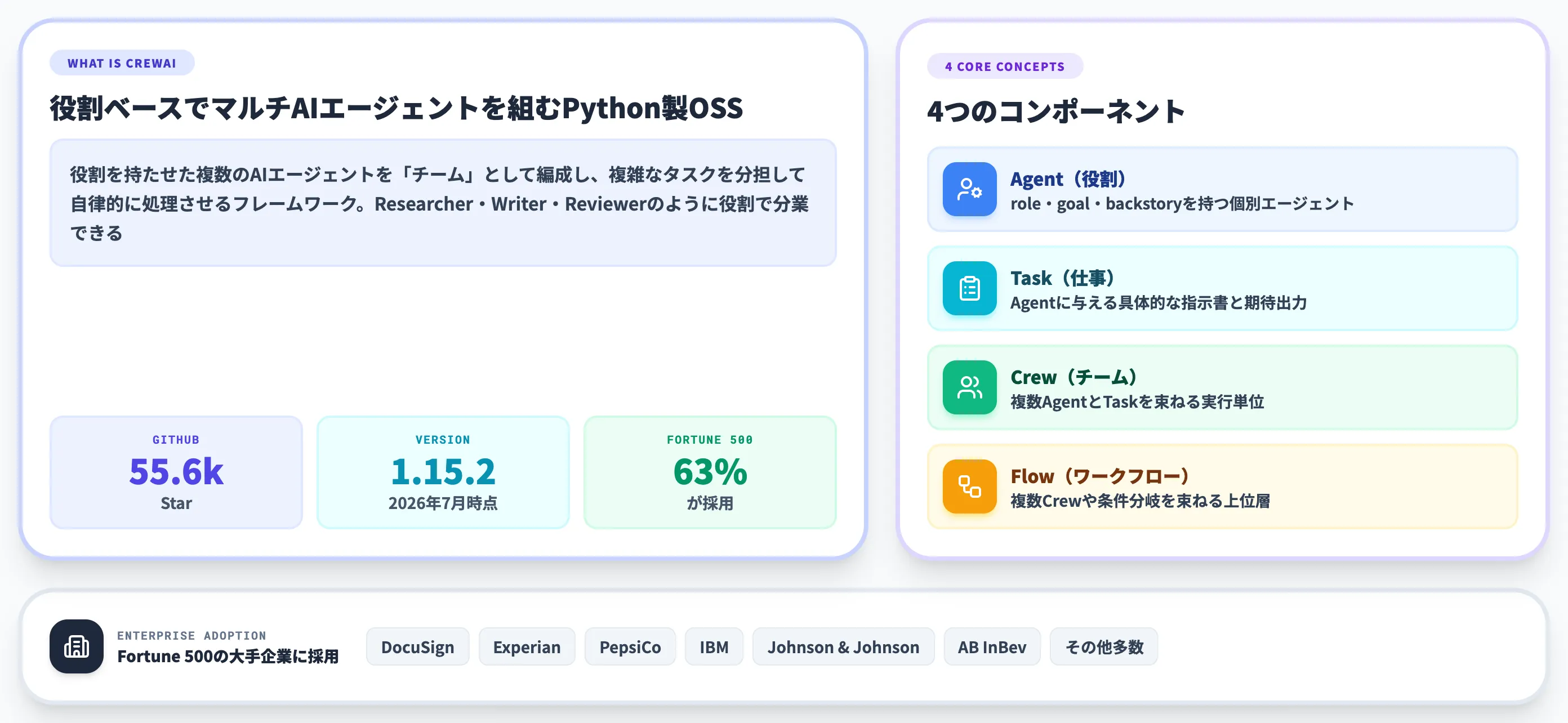This screenshot has width=1568, height=723.
Task: Select the IBM chip
Action: (x=714, y=646)
